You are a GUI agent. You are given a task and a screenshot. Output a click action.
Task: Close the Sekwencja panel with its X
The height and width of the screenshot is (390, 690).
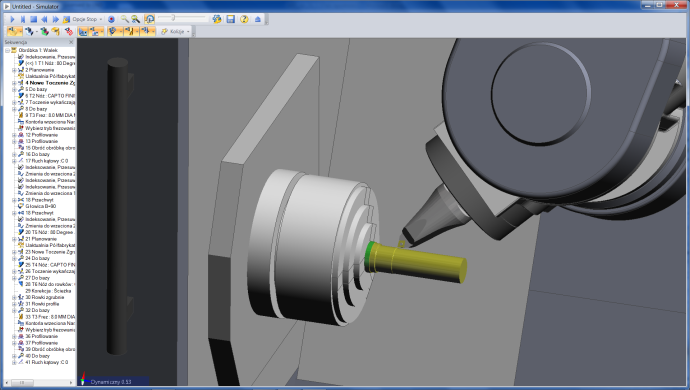coord(71,42)
